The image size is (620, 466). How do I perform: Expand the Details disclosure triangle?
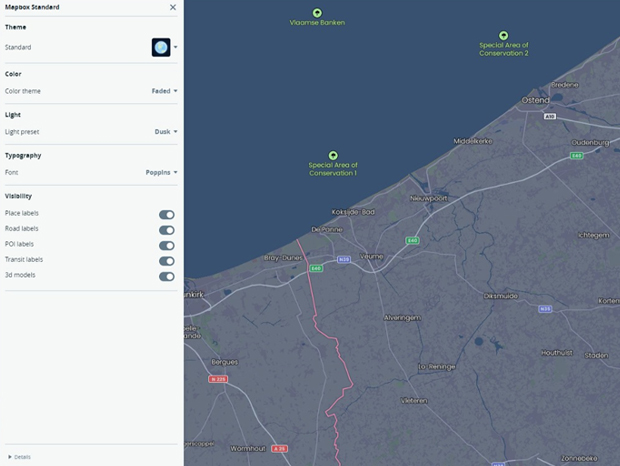pyautogui.click(x=10, y=457)
